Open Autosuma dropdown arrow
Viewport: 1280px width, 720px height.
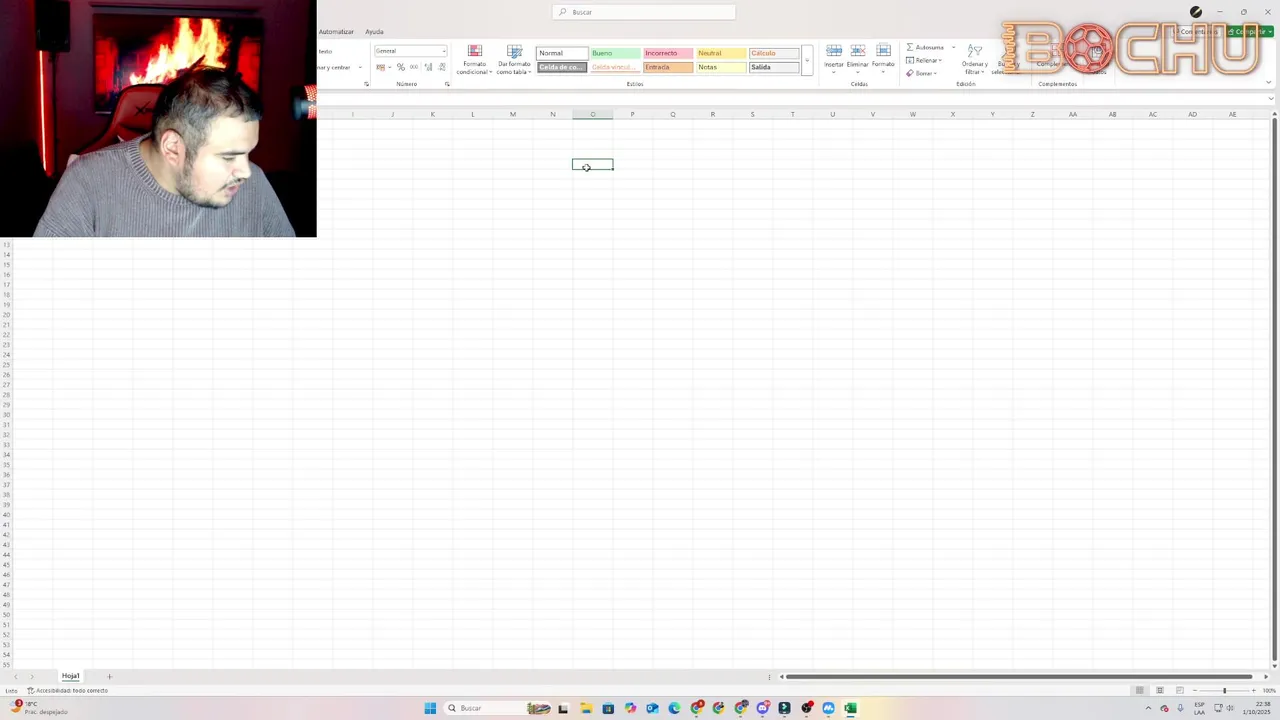coord(953,47)
